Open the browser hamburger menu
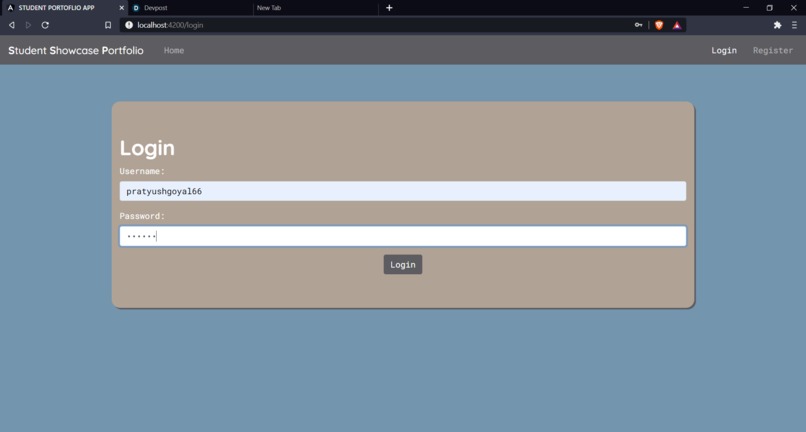This screenshot has height=432, width=806. click(x=794, y=25)
